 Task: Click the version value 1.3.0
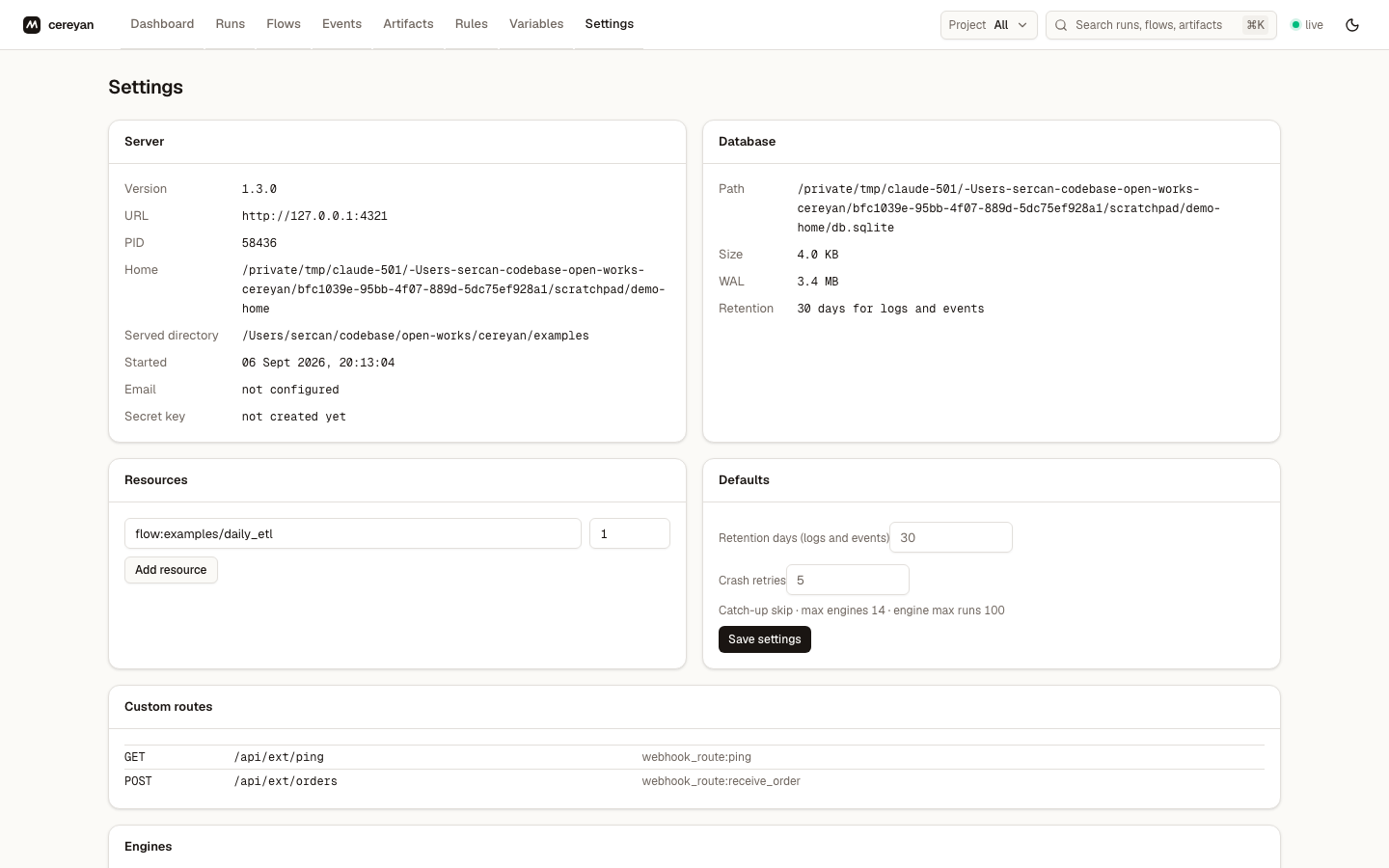(259, 189)
